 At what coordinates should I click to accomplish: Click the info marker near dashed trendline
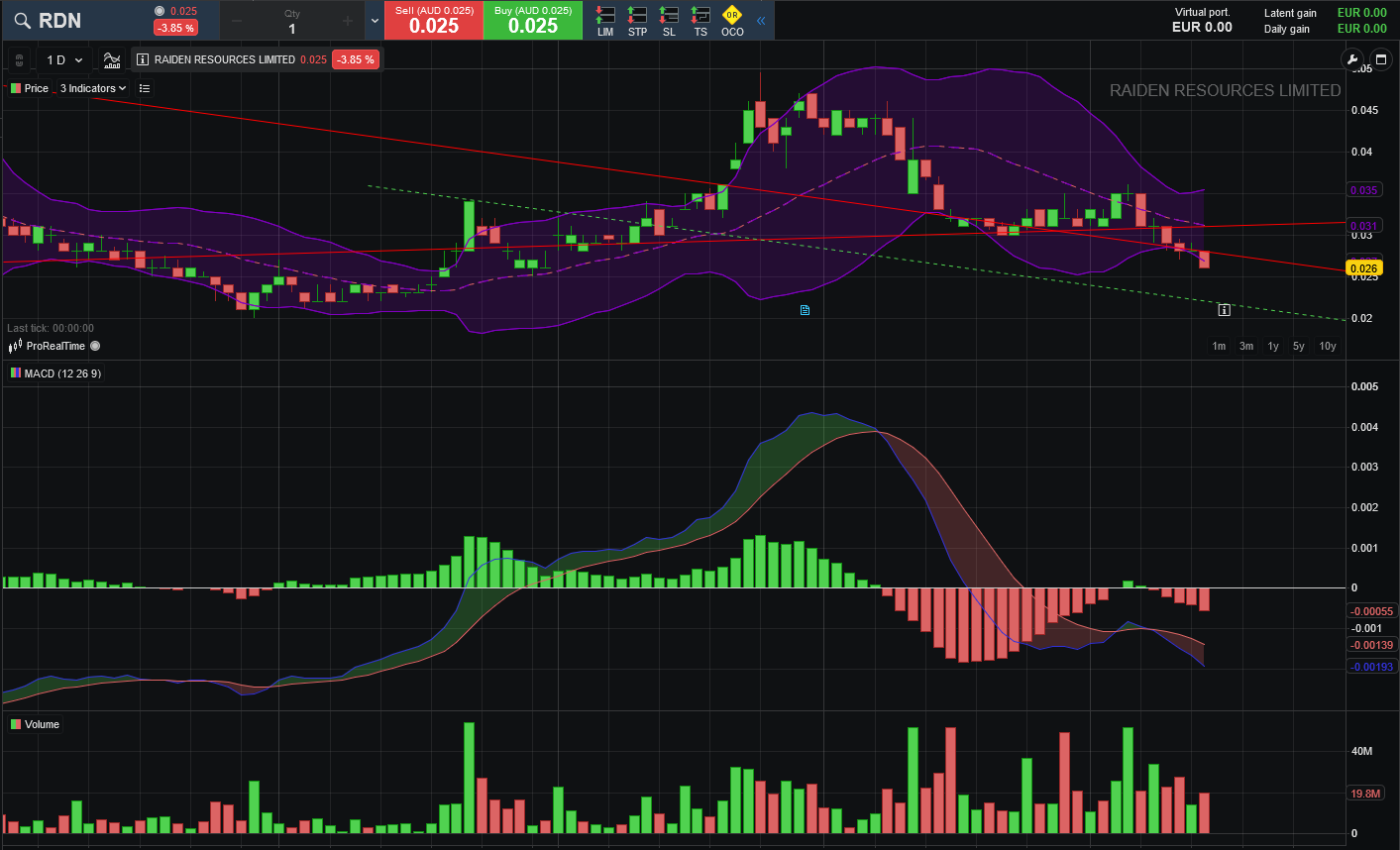pos(1224,310)
